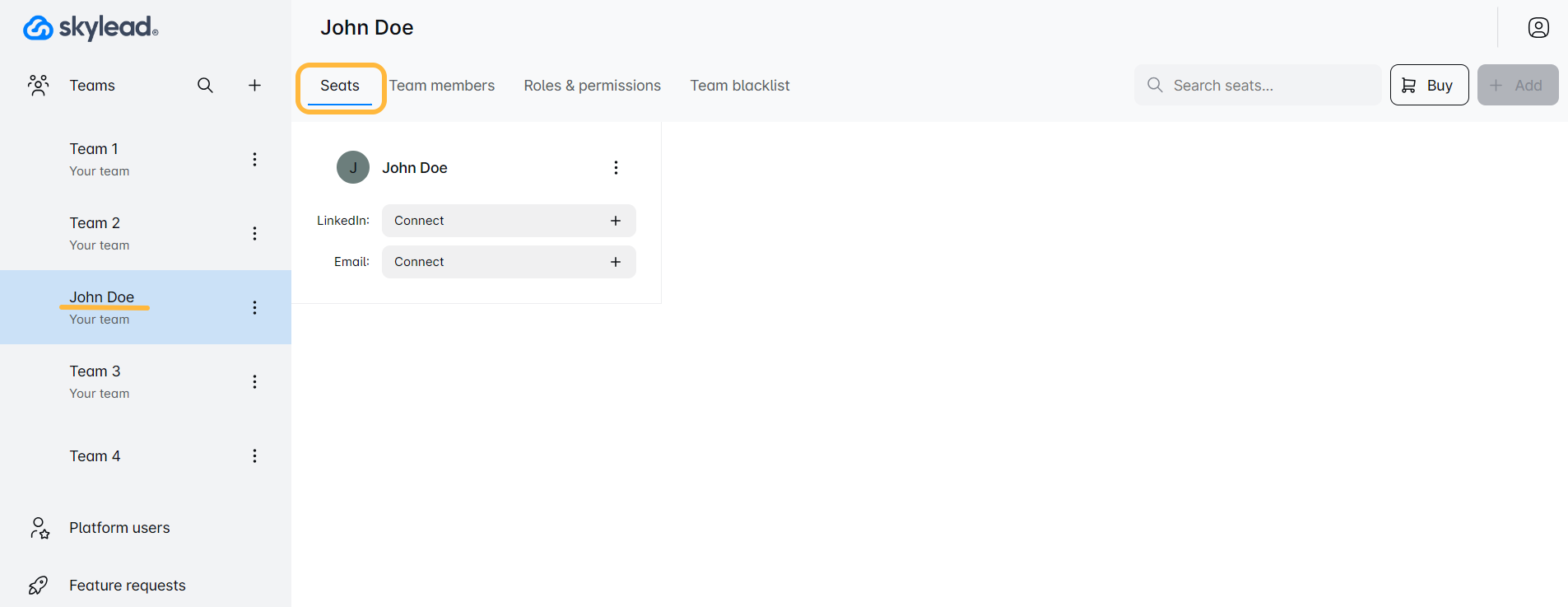Open the user profile icon
This screenshot has width=1568, height=607.
point(1538,28)
